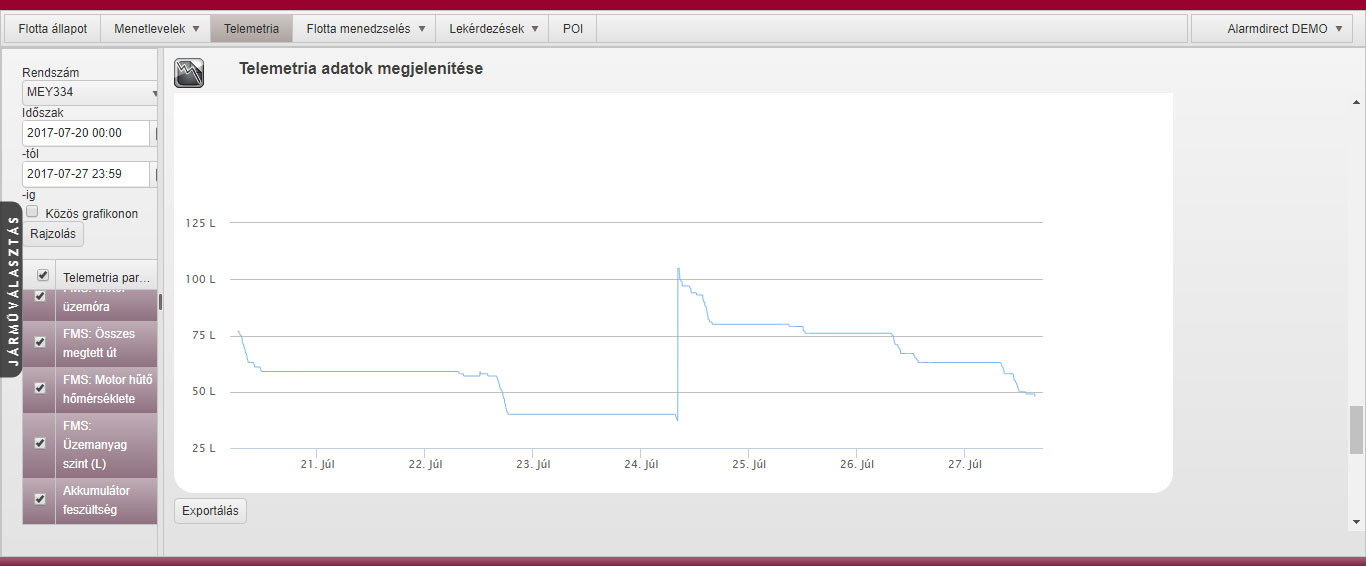This screenshot has width=1366, height=566.
Task: Open calendar picker for the end date
Action: (154, 174)
